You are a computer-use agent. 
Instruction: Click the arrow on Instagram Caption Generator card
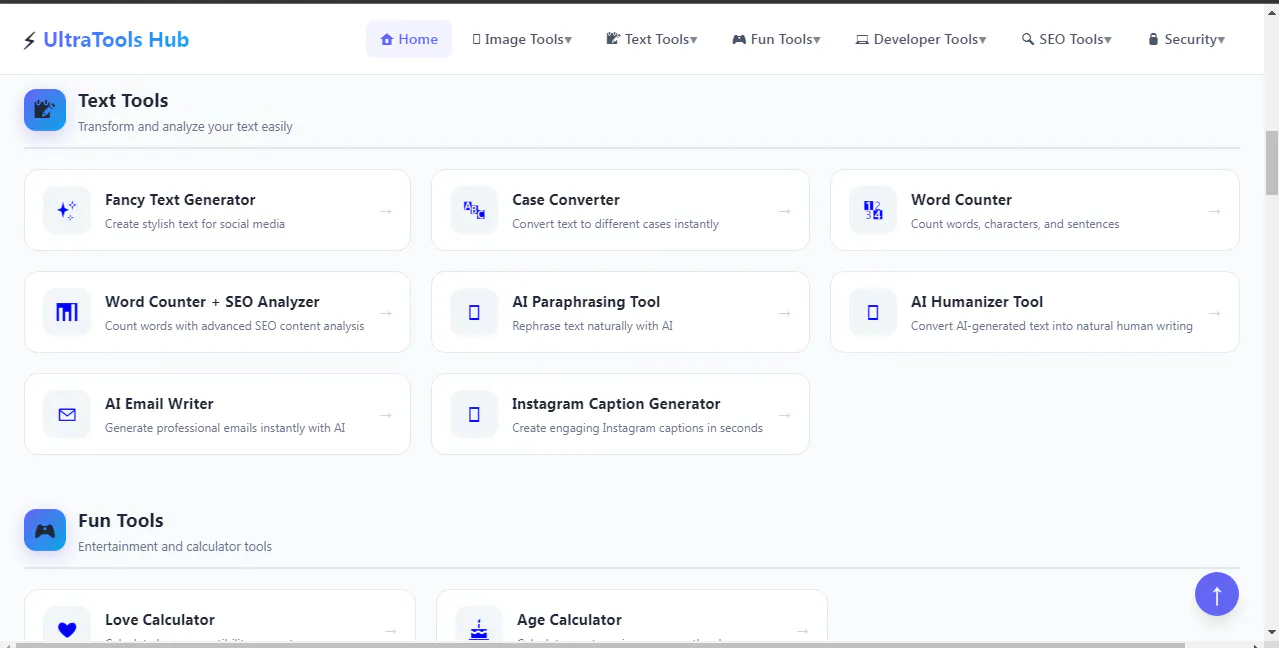(x=785, y=415)
